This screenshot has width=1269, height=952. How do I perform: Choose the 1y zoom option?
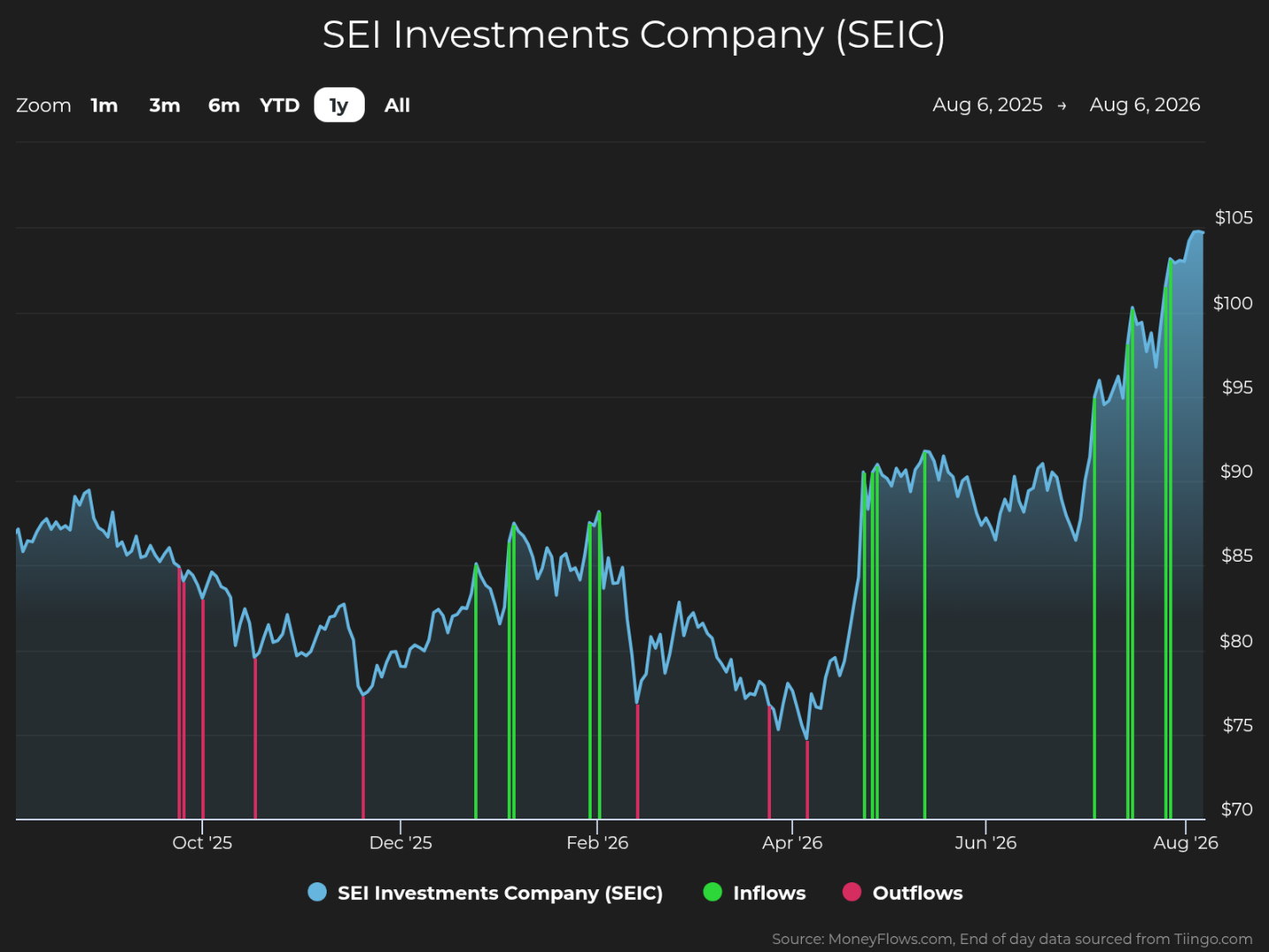(x=339, y=105)
